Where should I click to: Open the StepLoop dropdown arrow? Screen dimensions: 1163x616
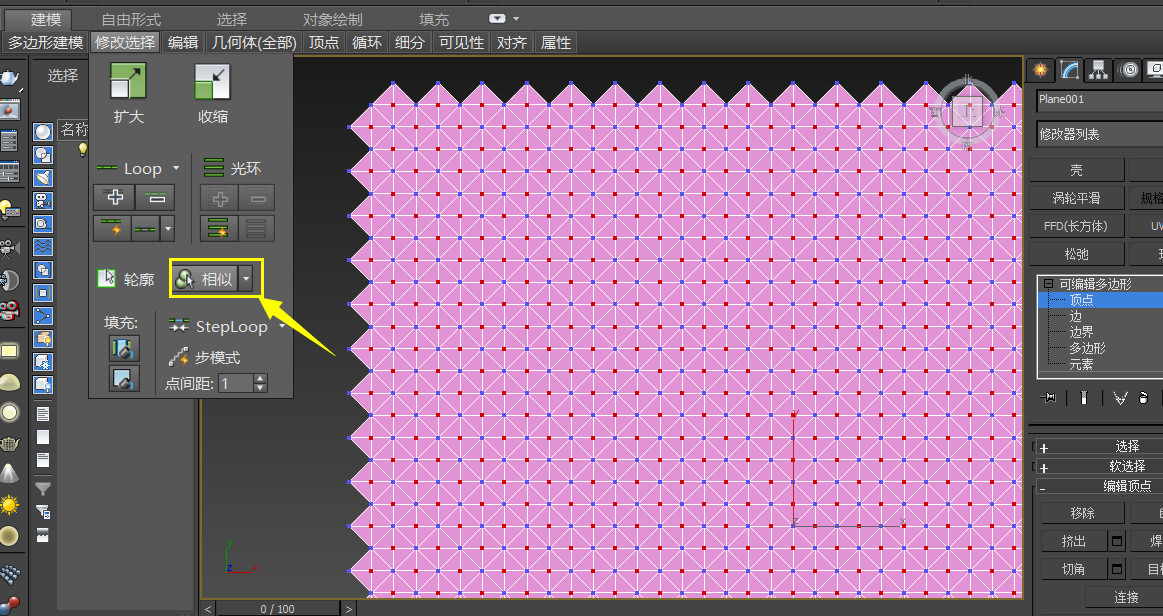pyautogui.click(x=282, y=326)
